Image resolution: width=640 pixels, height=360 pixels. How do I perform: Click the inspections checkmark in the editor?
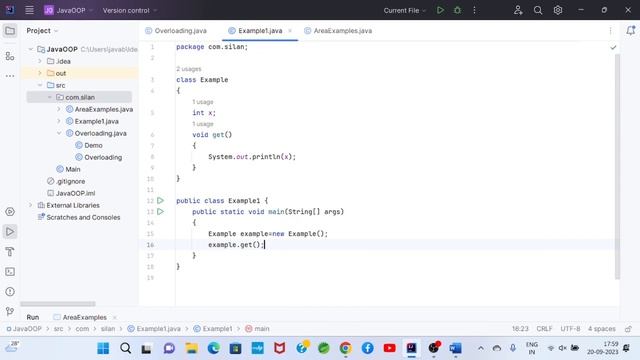(613, 47)
